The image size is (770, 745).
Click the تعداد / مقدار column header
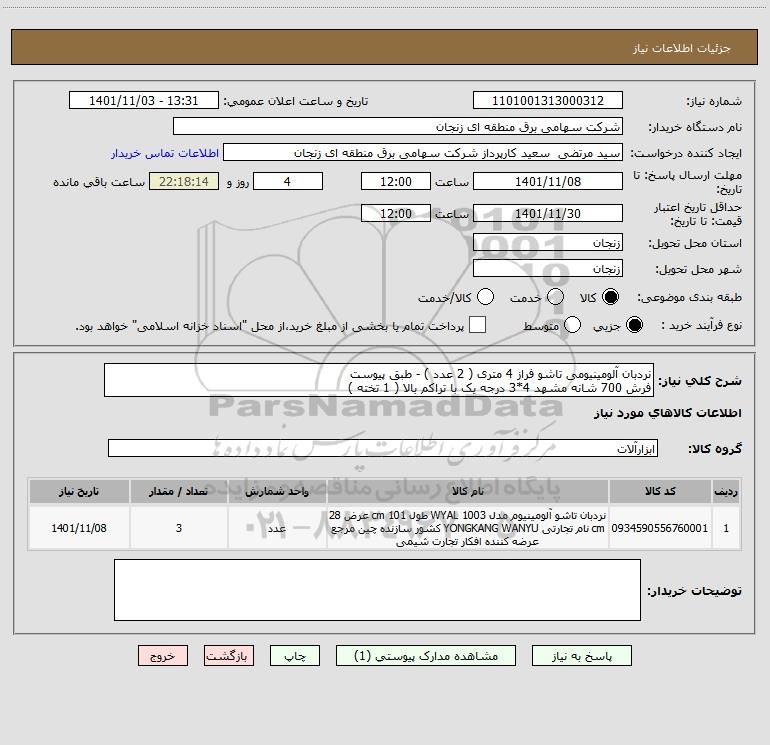click(178, 491)
